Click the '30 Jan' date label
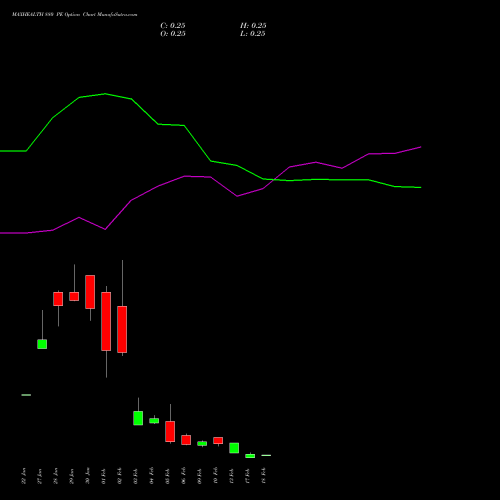 tap(87, 476)
